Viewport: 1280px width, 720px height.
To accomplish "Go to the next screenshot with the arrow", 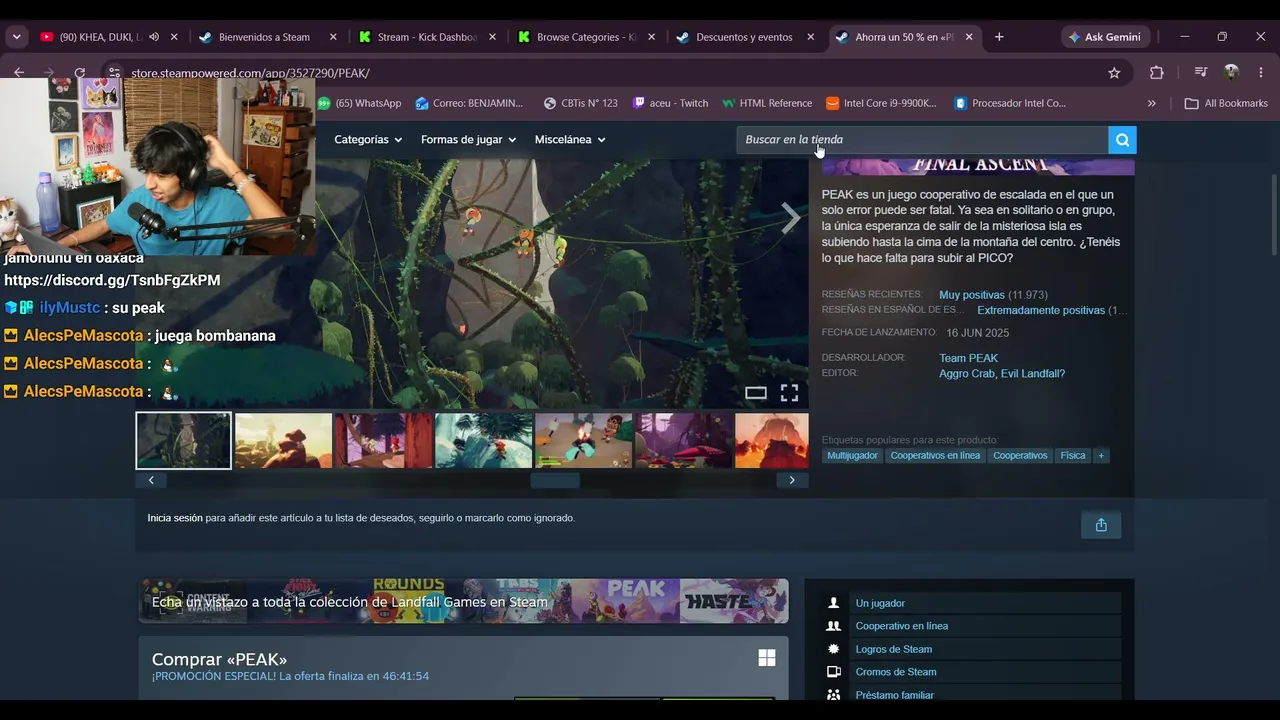I will [x=791, y=218].
